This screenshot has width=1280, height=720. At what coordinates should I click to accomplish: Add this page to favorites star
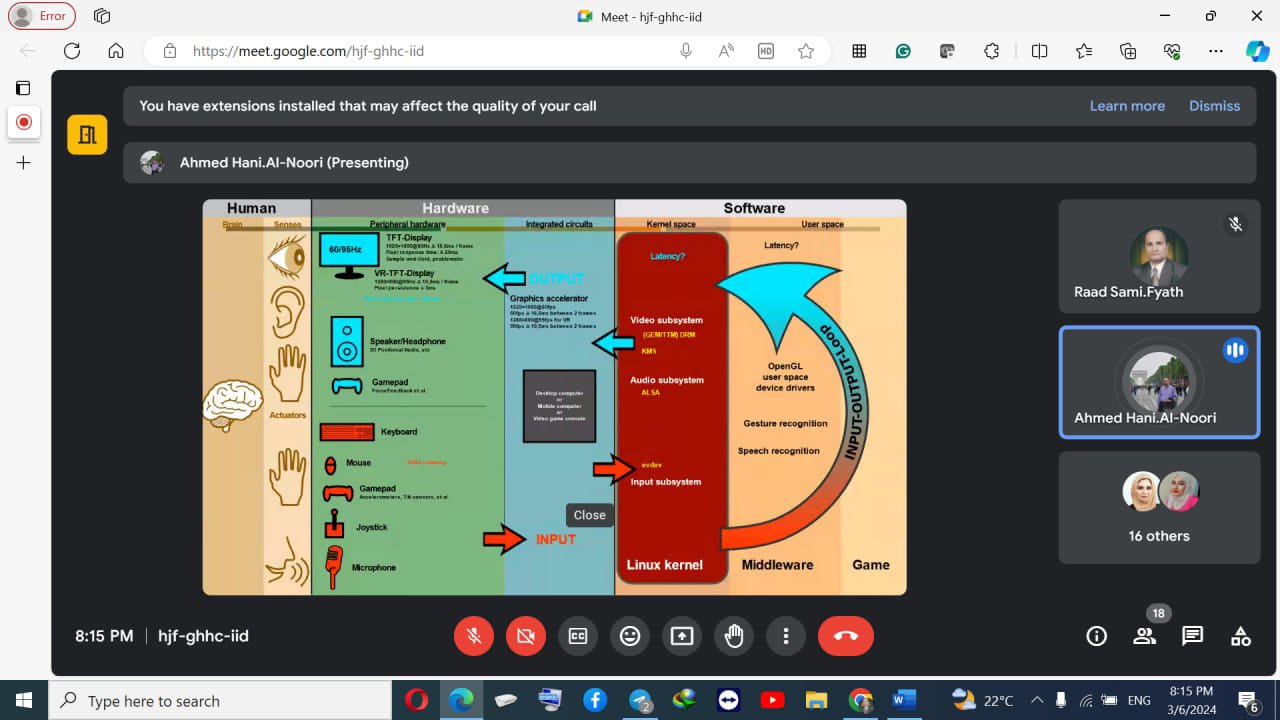(x=806, y=51)
